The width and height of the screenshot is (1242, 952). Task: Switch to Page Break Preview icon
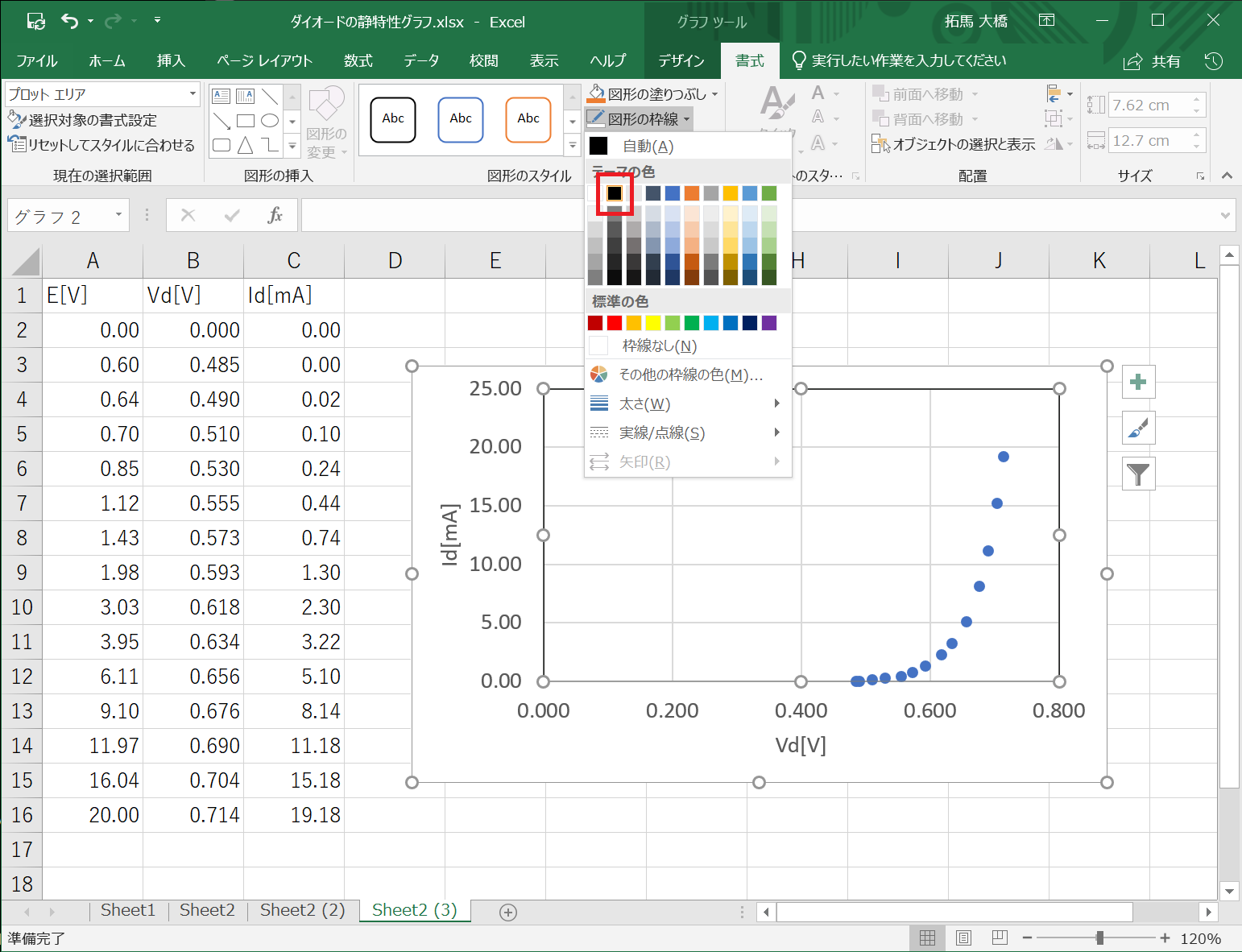click(x=1000, y=938)
